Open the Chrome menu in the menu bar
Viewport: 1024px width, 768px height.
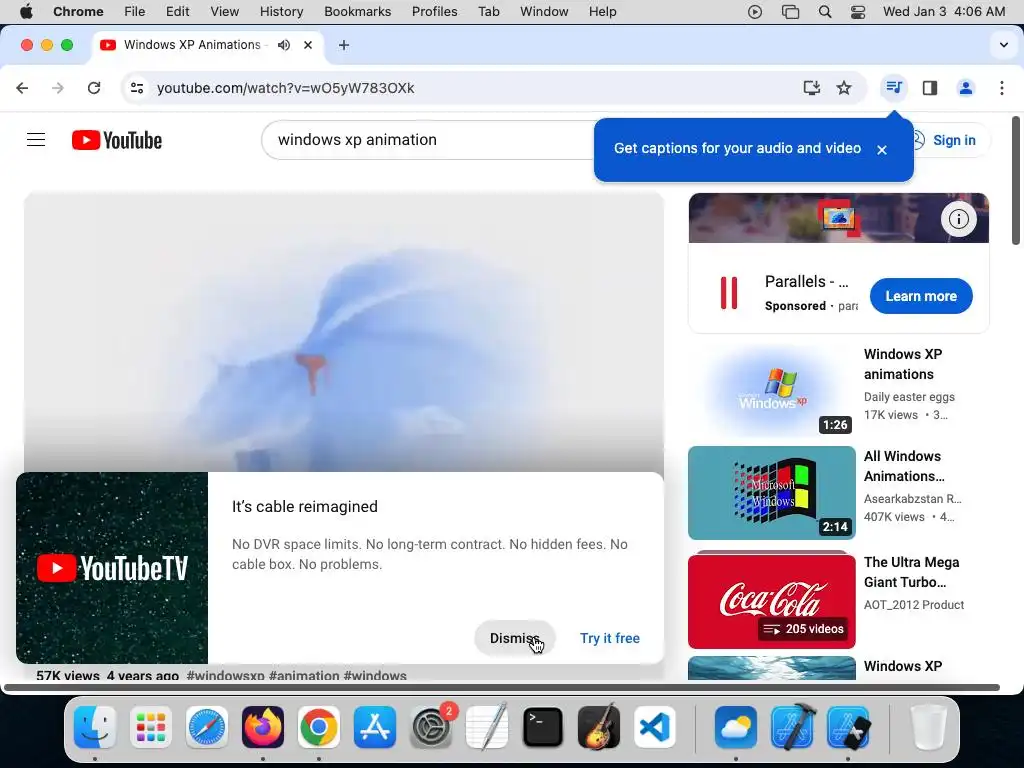tap(78, 11)
